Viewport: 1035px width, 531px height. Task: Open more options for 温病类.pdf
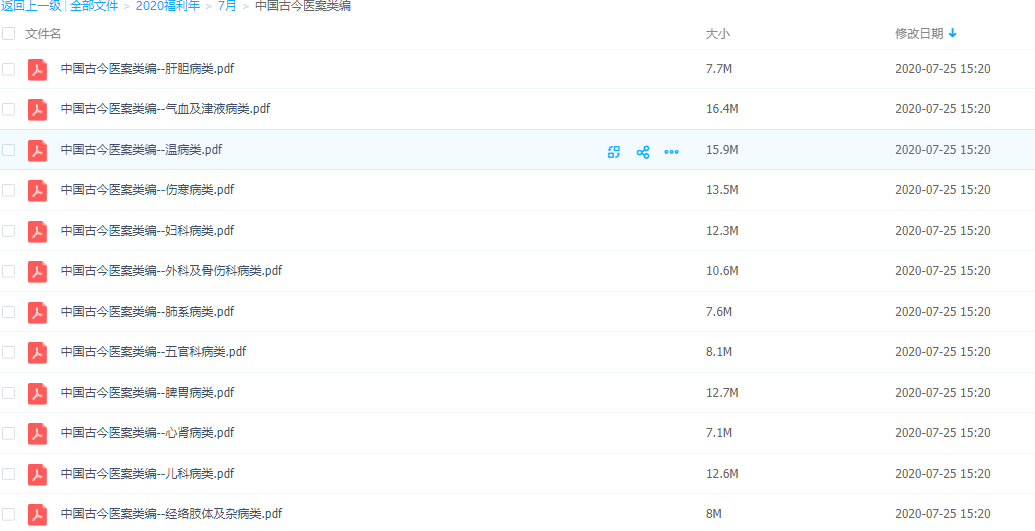click(x=671, y=153)
